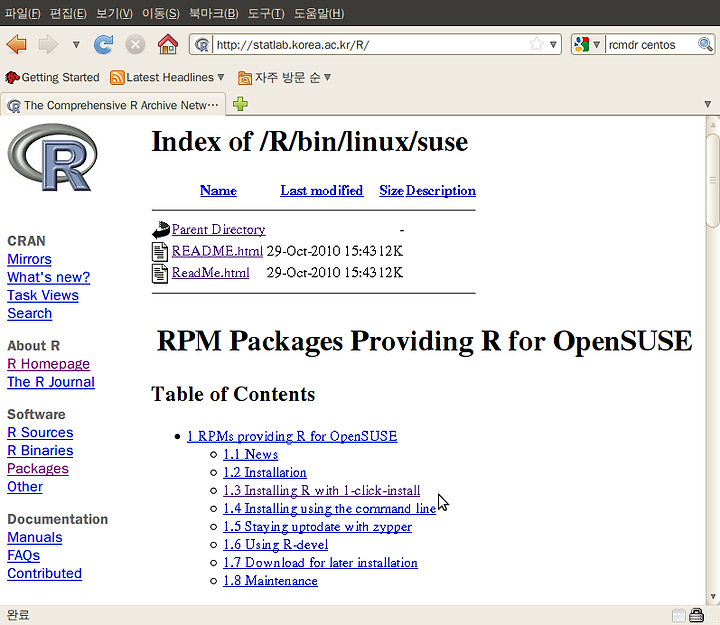
Task: Open the What's new? sidebar link
Action: tap(49, 277)
